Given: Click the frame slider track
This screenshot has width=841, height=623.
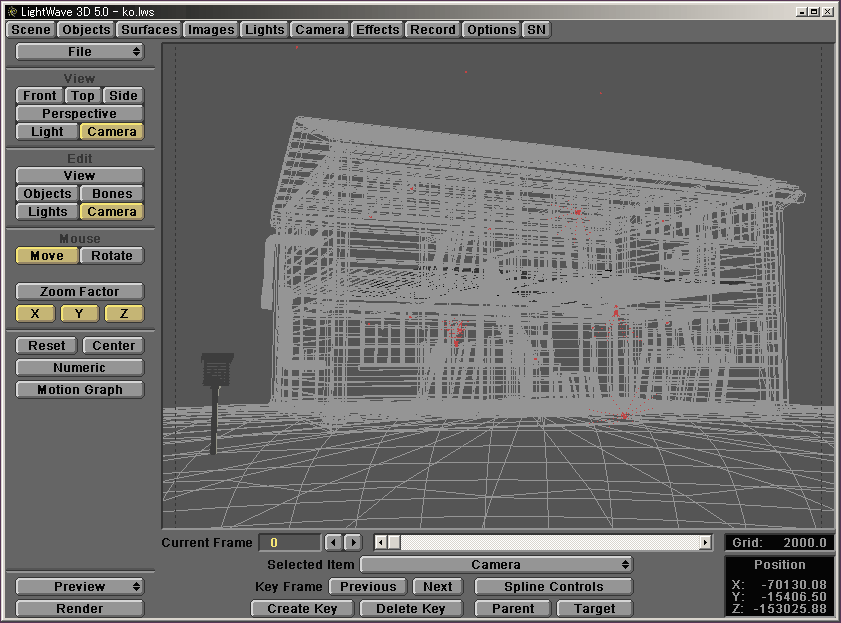Looking at the screenshot, I should 550,542.
